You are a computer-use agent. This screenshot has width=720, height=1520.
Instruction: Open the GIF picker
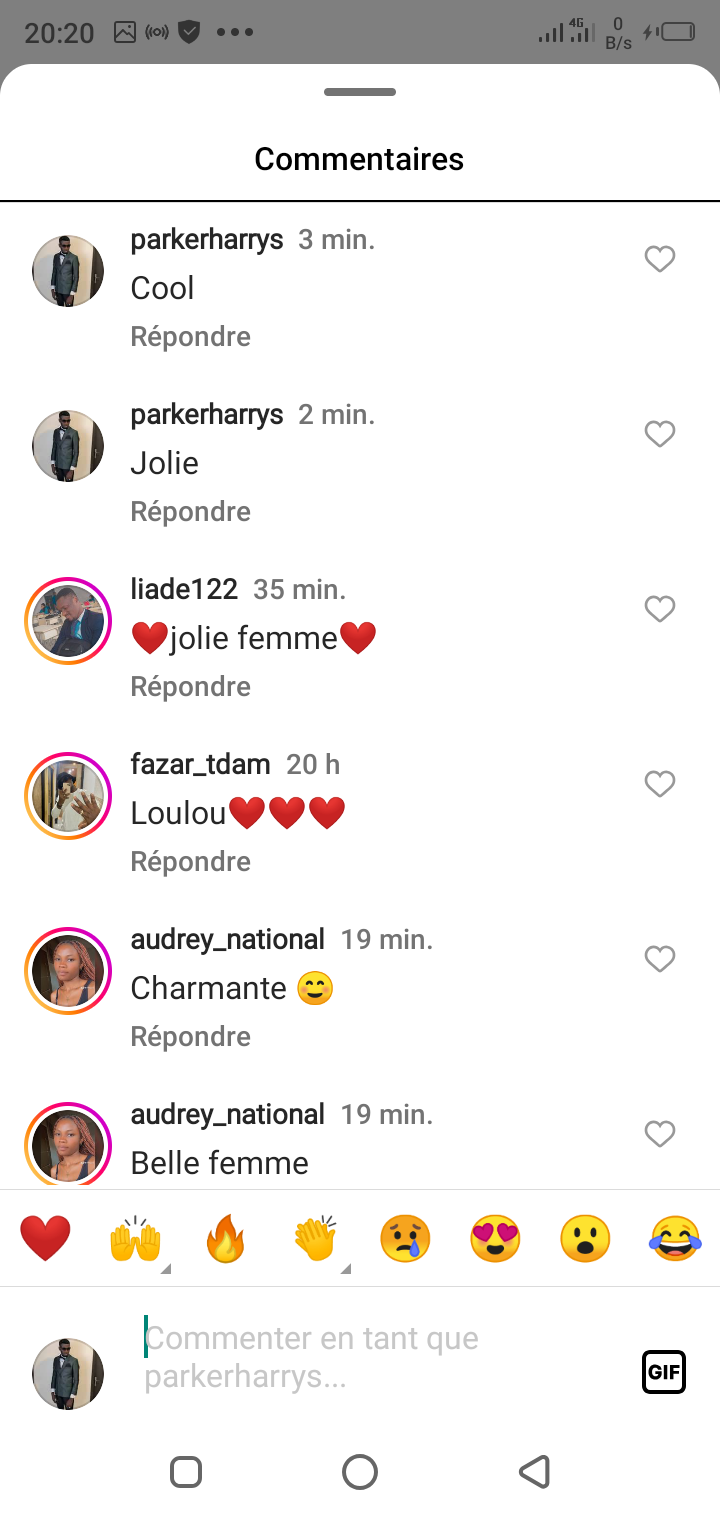click(x=664, y=1372)
